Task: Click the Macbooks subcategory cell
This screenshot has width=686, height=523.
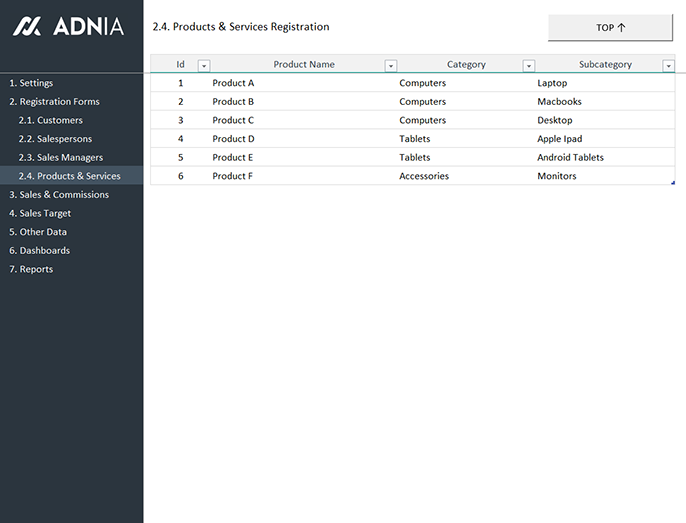Action: tap(559, 102)
